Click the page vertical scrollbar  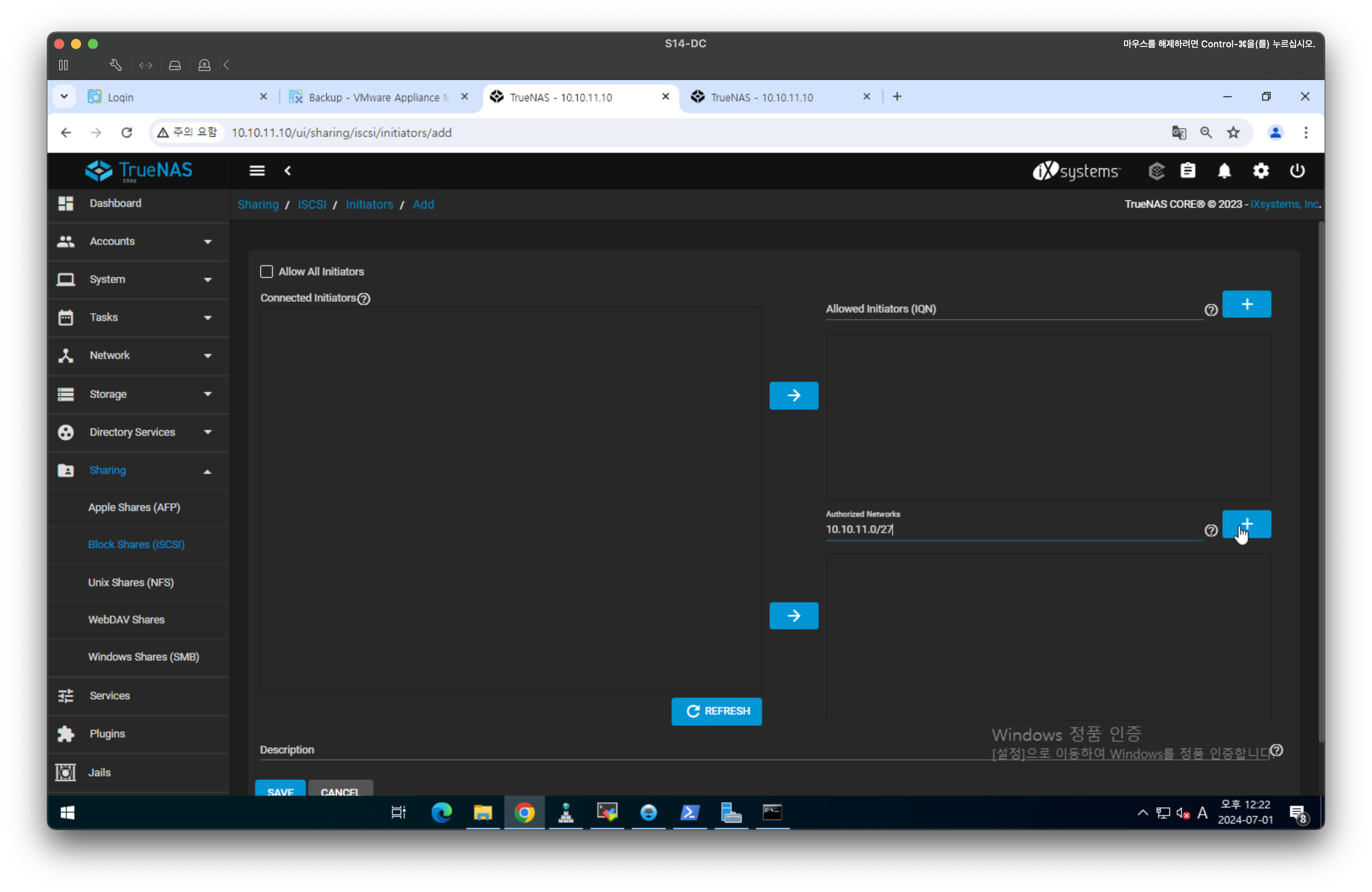click(x=1320, y=481)
